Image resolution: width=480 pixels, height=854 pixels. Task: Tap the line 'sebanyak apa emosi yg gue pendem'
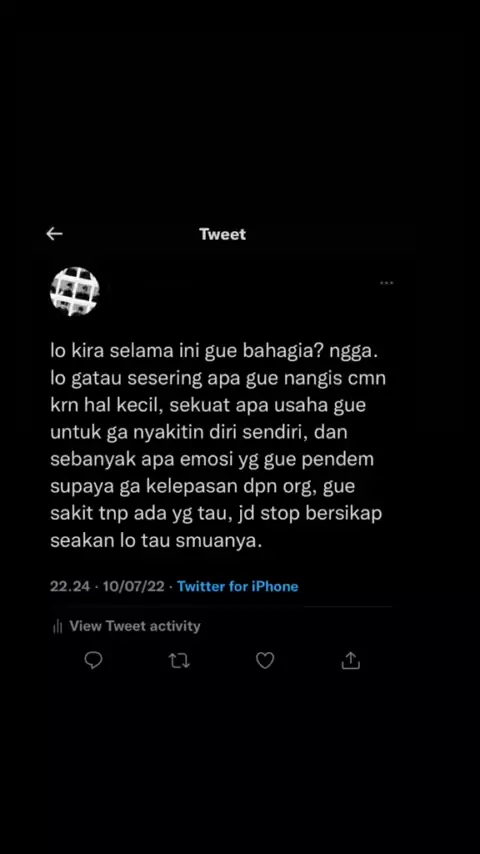pyautogui.click(x=212, y=460)
